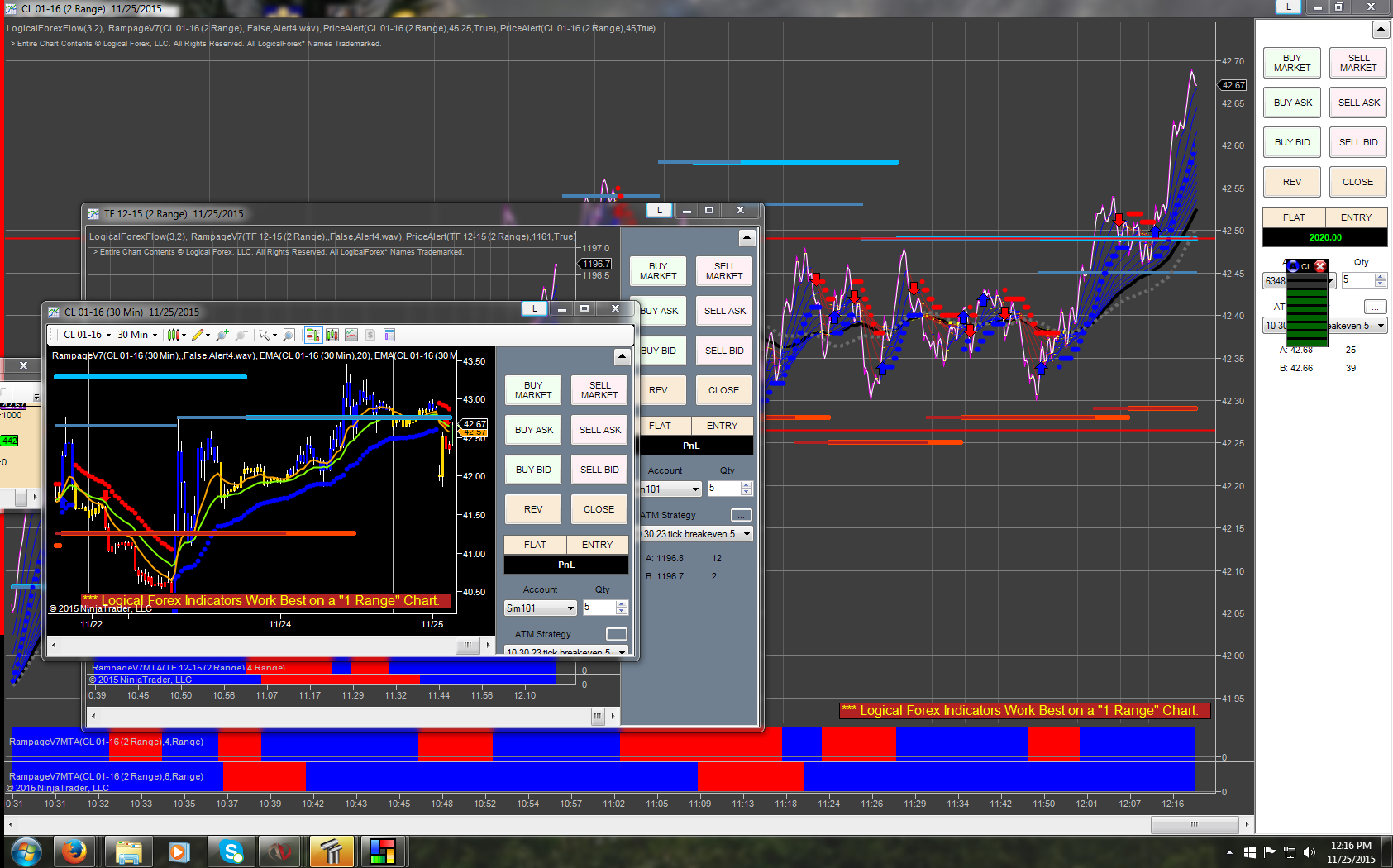
Task: Open ATM Strategy '...' button in main panel
Action: (1375, 307)
